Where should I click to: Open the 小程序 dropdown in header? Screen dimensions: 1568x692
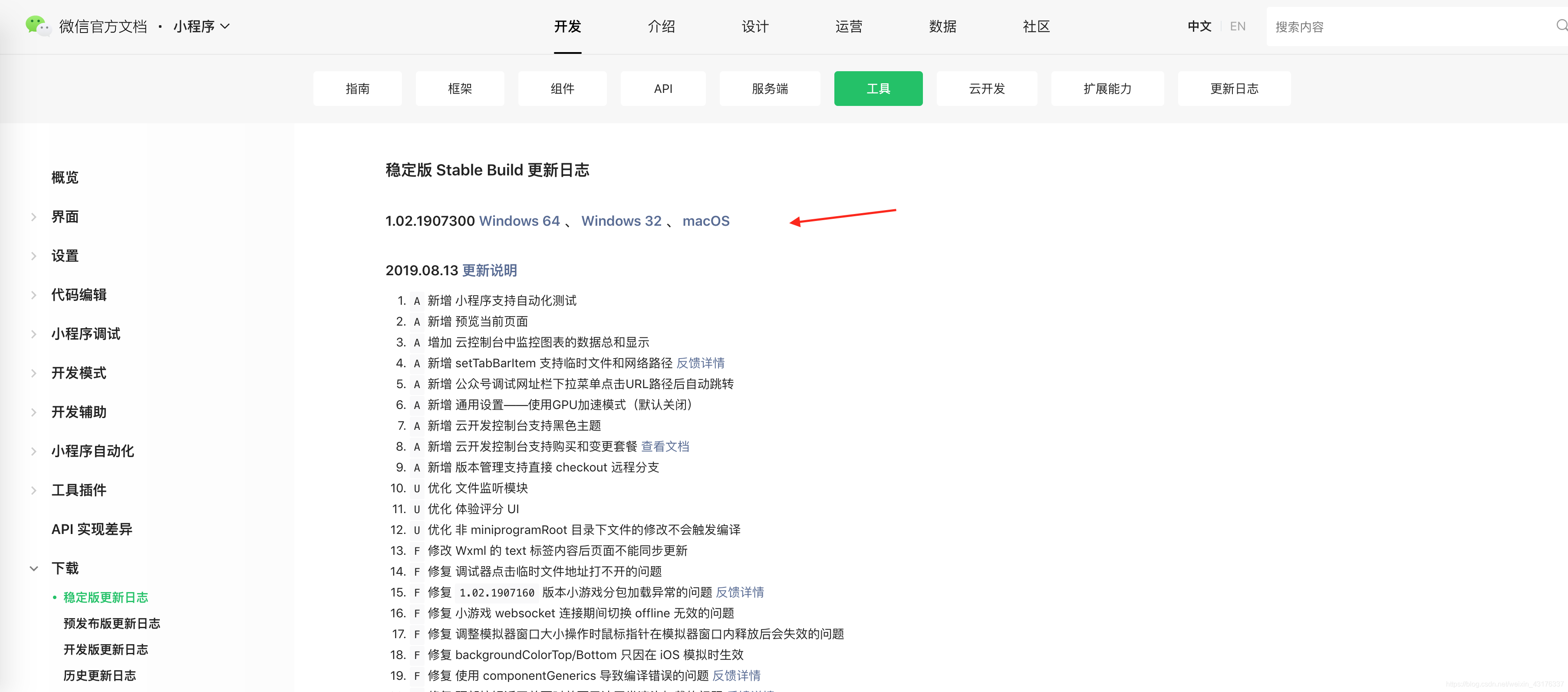click(x=201, y=26)
